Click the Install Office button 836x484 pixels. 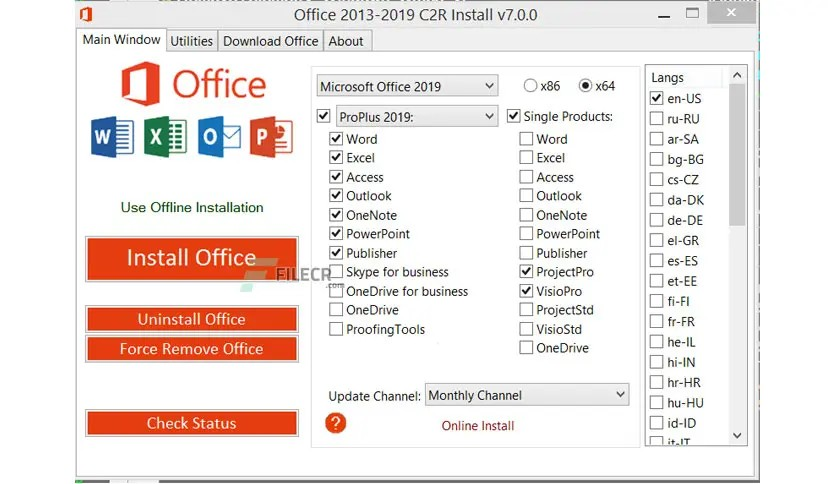tap(191, 258)
